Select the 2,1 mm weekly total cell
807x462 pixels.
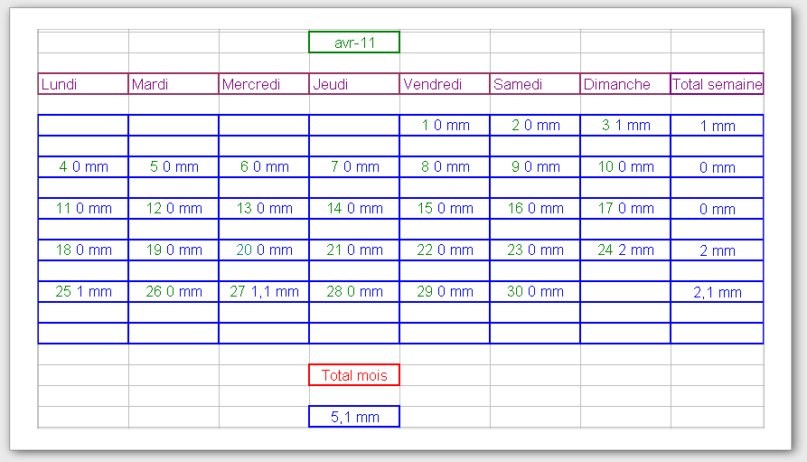point(717,292)
